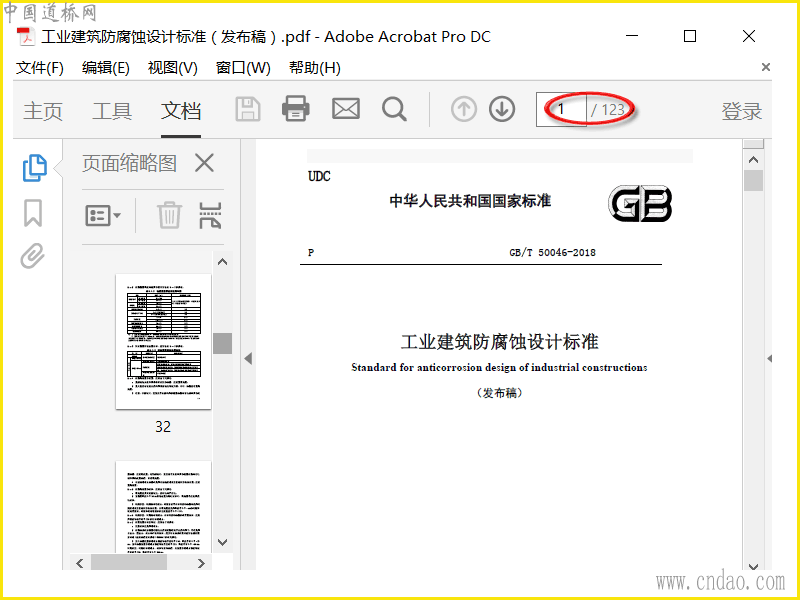Click the thumbnail panel scroll right arrow
The height and width of the screenshot is (600, 800).
pyautogui.click(x=201, y=563)
